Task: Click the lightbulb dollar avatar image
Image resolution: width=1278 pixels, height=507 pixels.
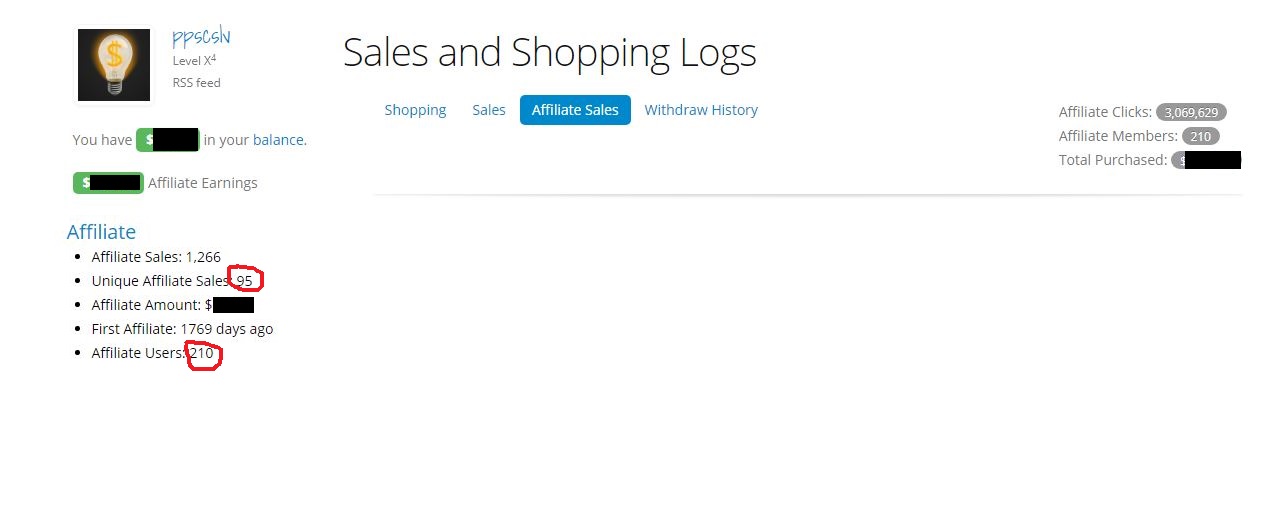Action: tap(114, 65)
